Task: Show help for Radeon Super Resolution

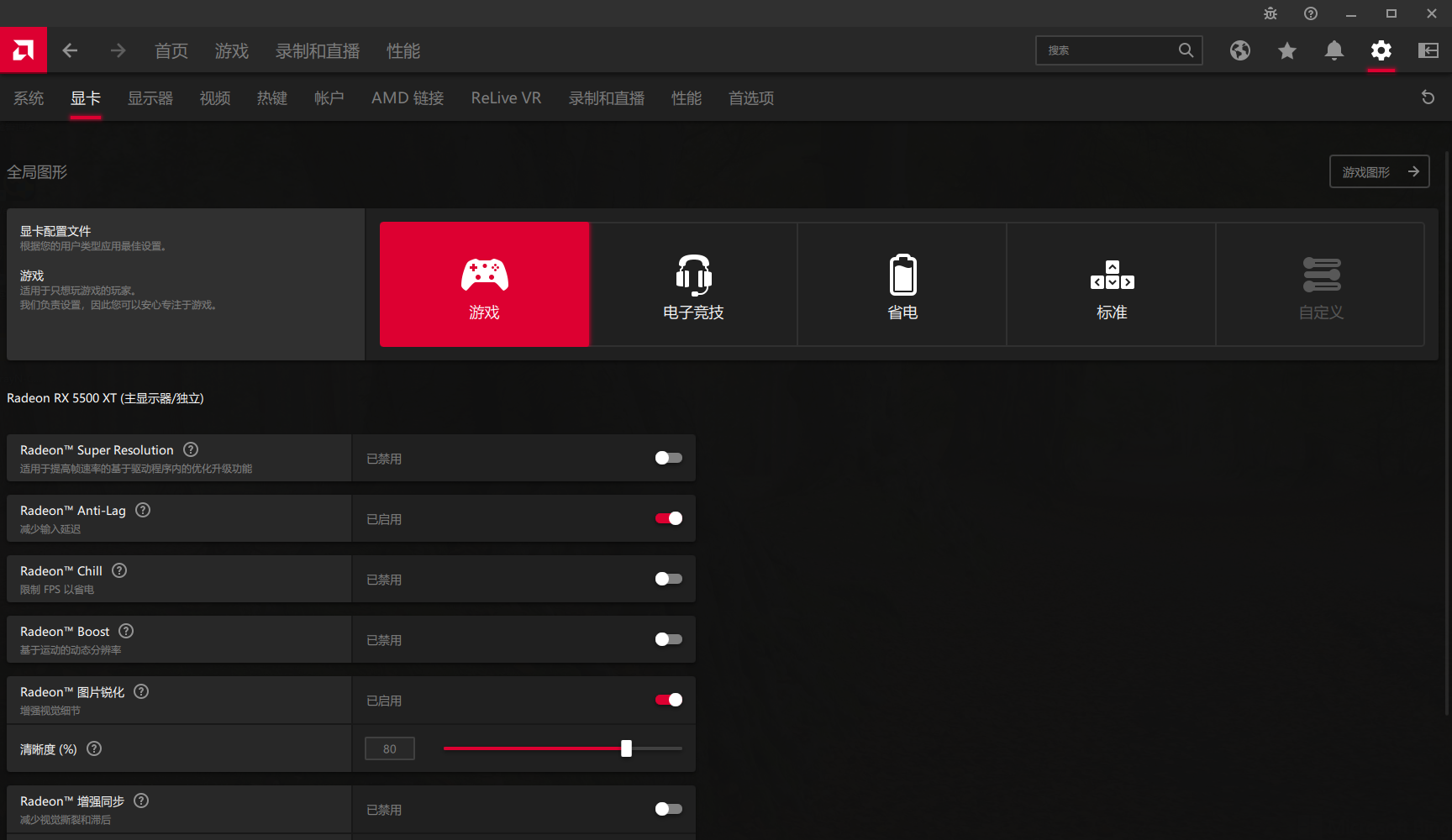Action: click(191, 449)
